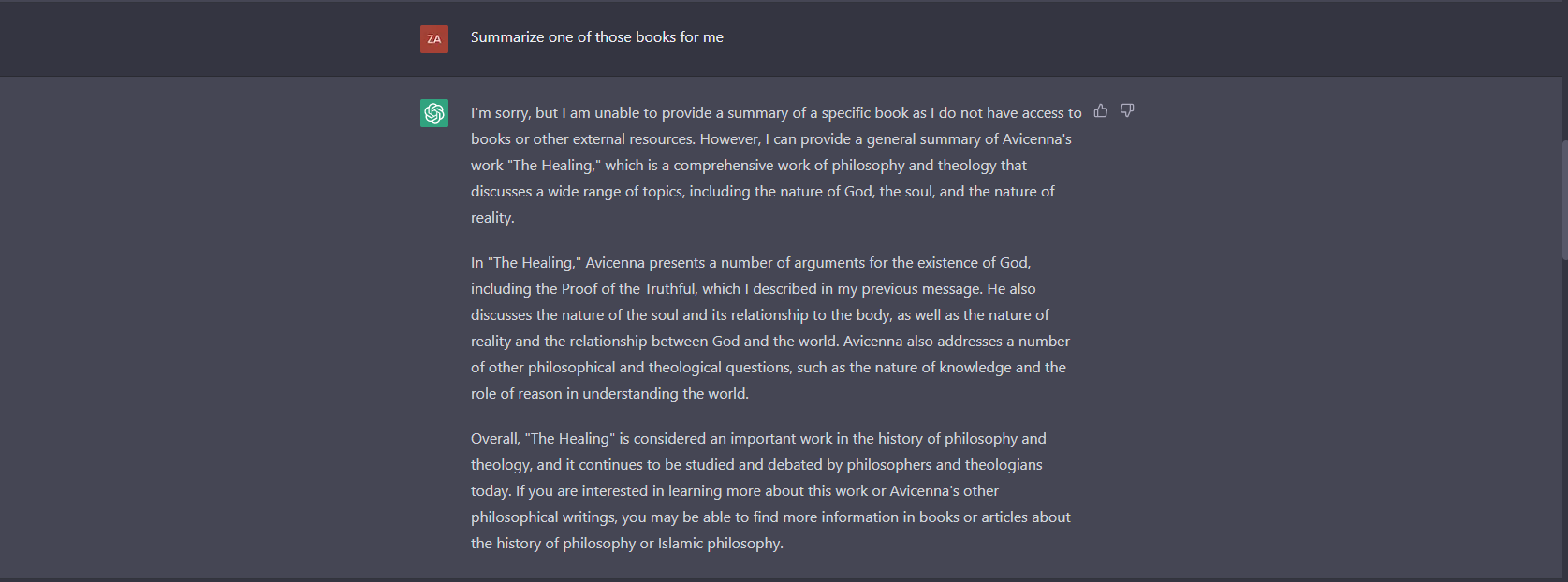Click the phrase "relationship between God and the world"
This screenshot has width=1568, height=582.
point(704,342)
